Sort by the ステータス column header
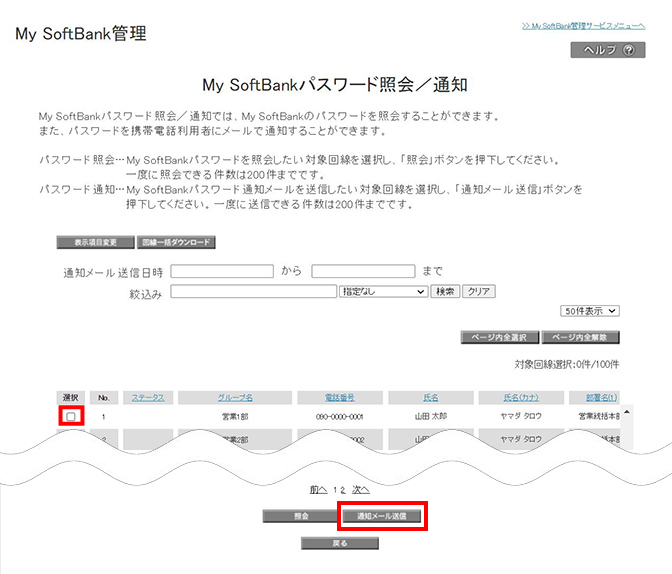This screenshot has width=672, height=574. (148, 398)
